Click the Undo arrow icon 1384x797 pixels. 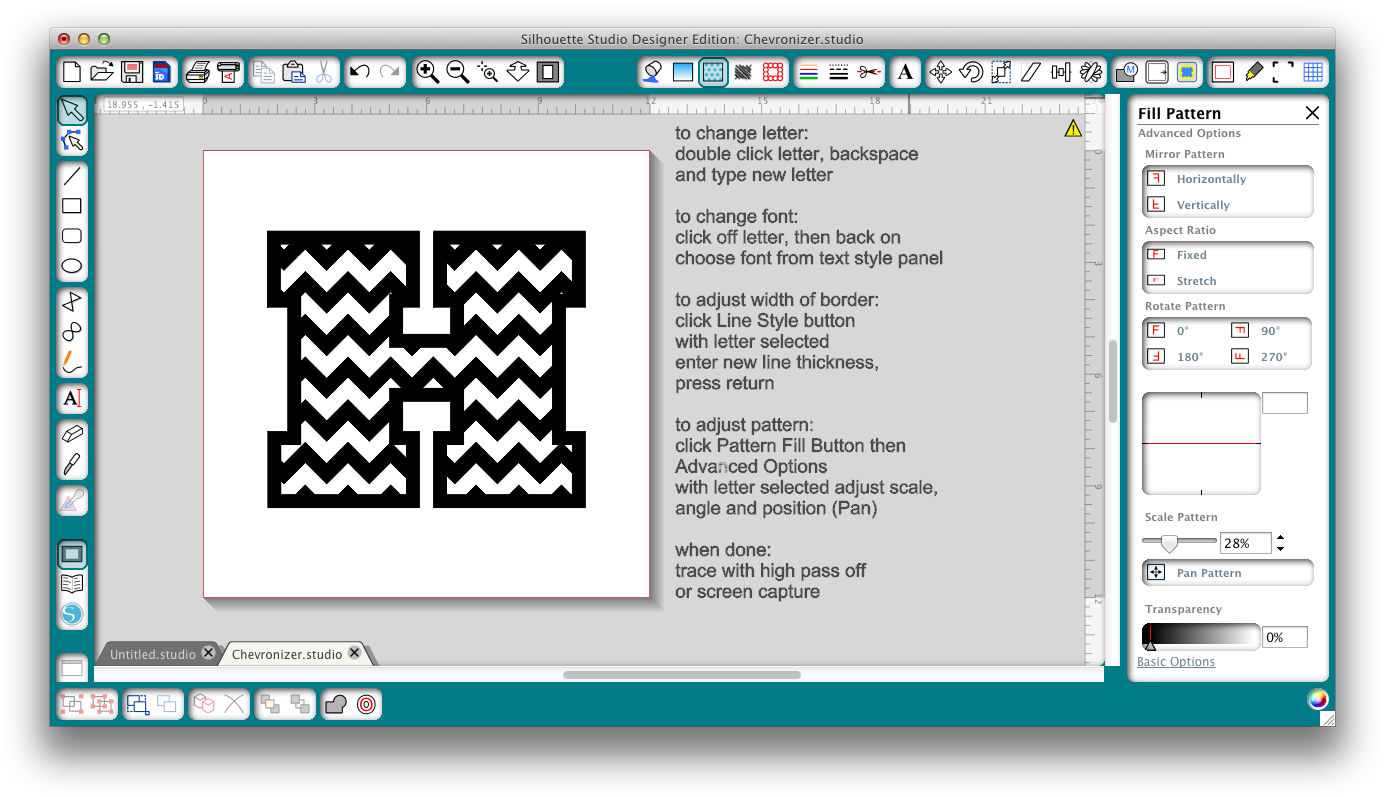(x=360, y=72)
